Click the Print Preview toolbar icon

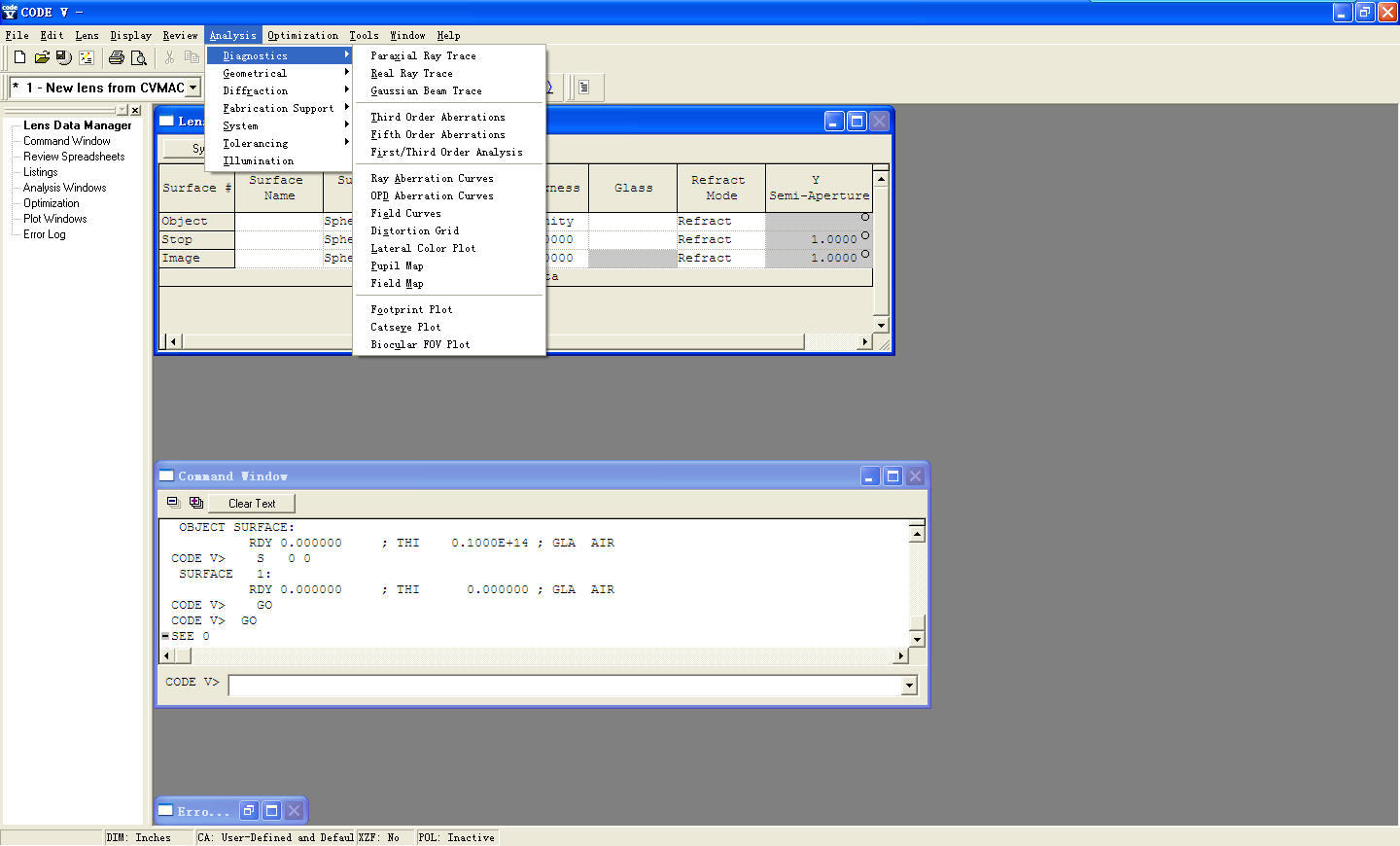(x=139, y=57)
